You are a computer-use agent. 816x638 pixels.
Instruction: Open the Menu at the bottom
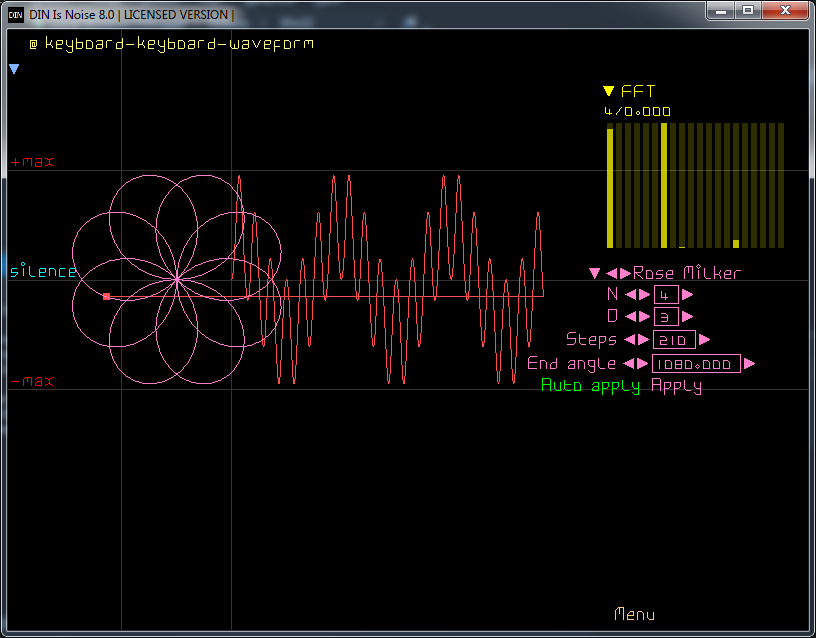tap(634, 614)
